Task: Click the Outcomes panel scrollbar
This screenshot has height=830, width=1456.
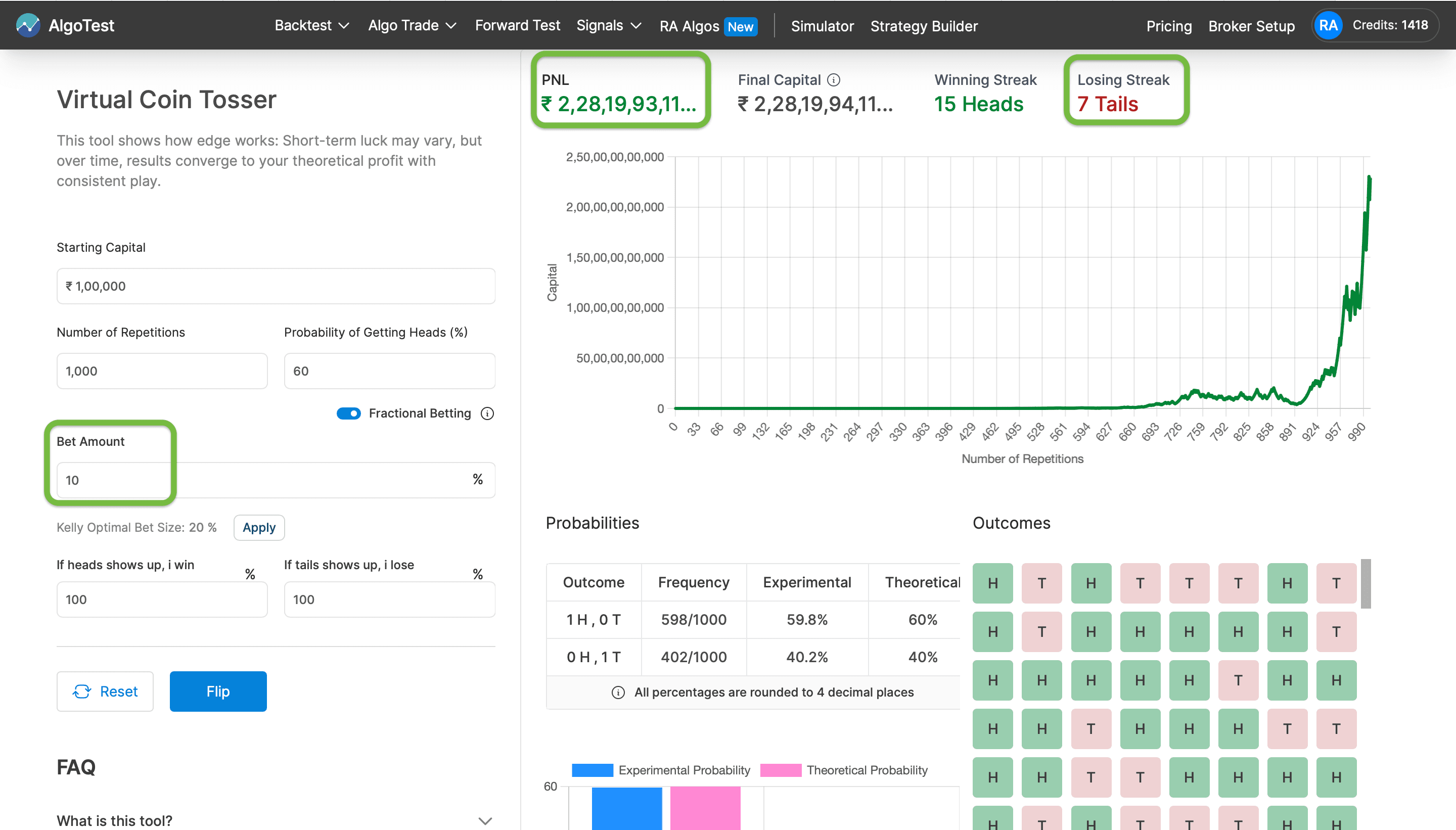Action: pos(1366,584)
